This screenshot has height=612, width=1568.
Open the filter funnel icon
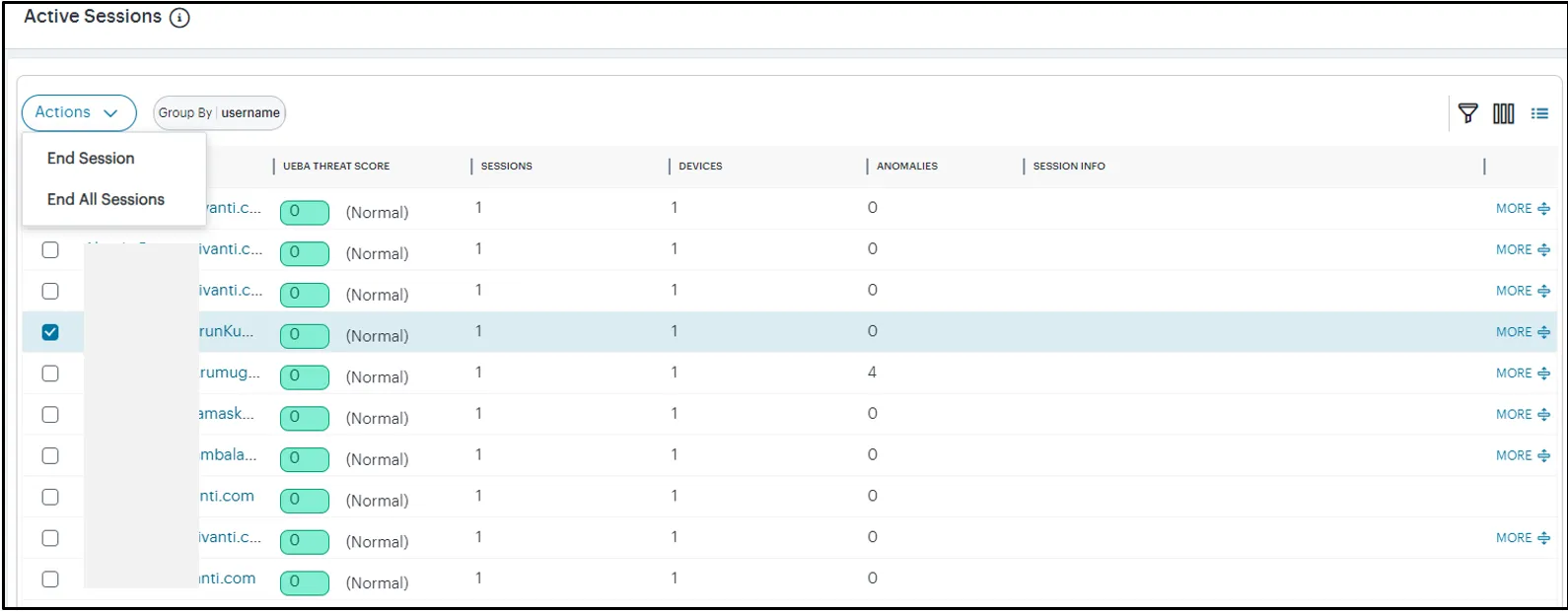pos(1467,113)
